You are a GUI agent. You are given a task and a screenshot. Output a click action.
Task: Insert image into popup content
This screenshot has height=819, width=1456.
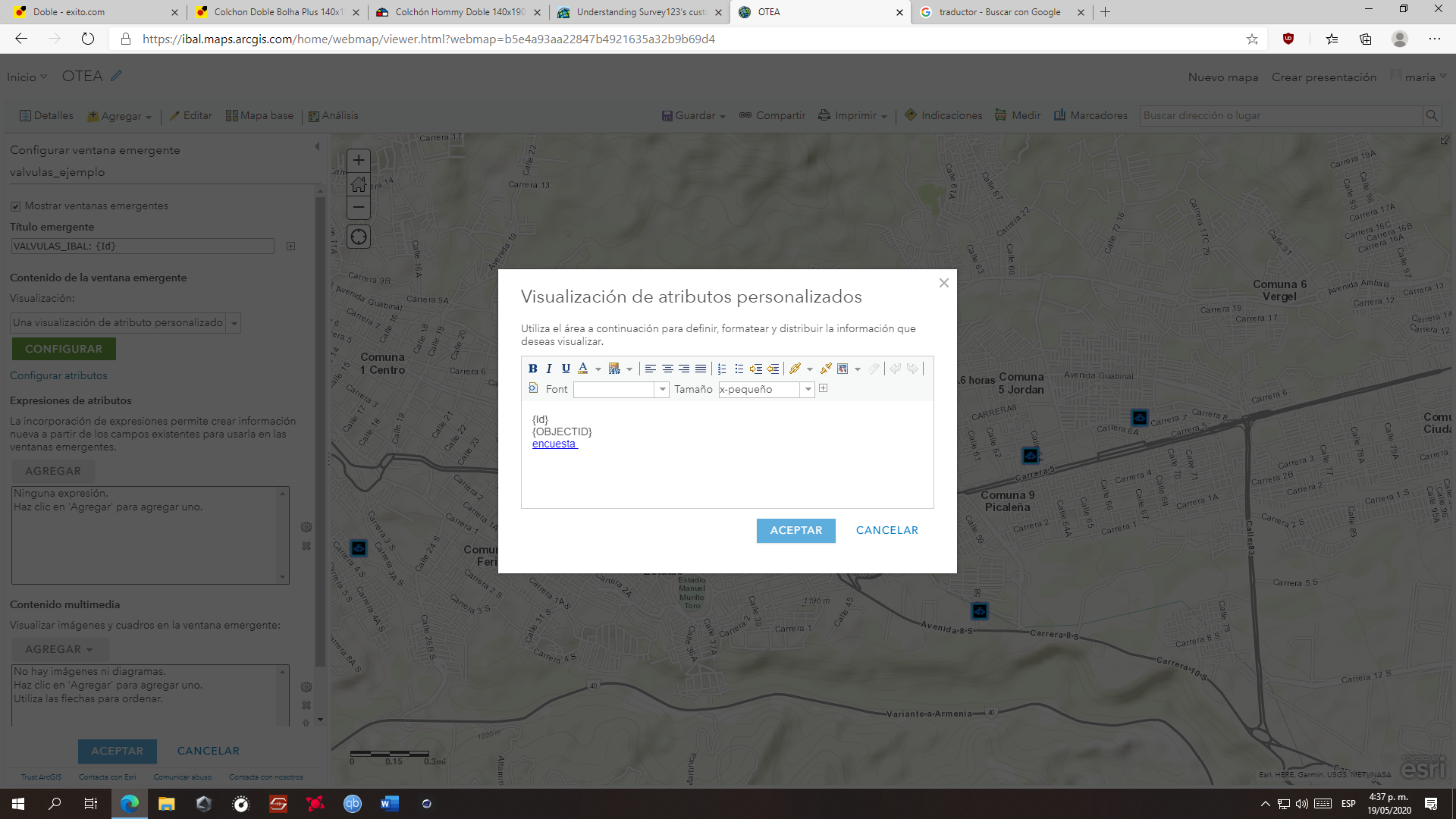pyautogui.click(x=843, y=369)
